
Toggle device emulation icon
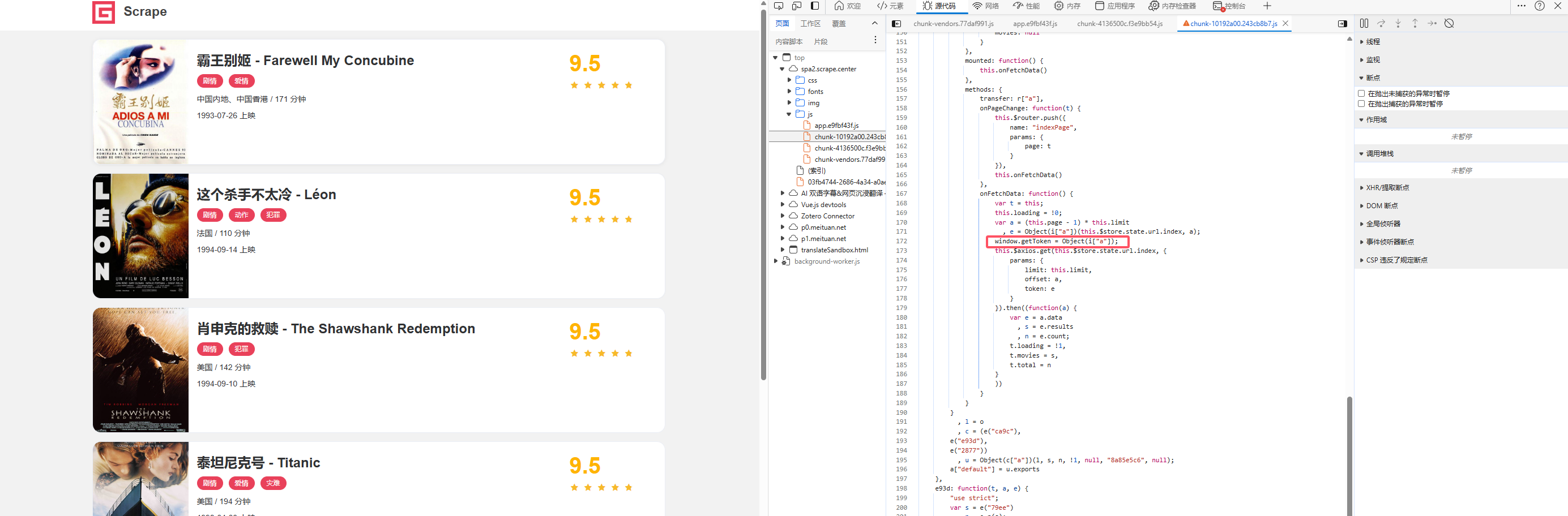[797, 6]
